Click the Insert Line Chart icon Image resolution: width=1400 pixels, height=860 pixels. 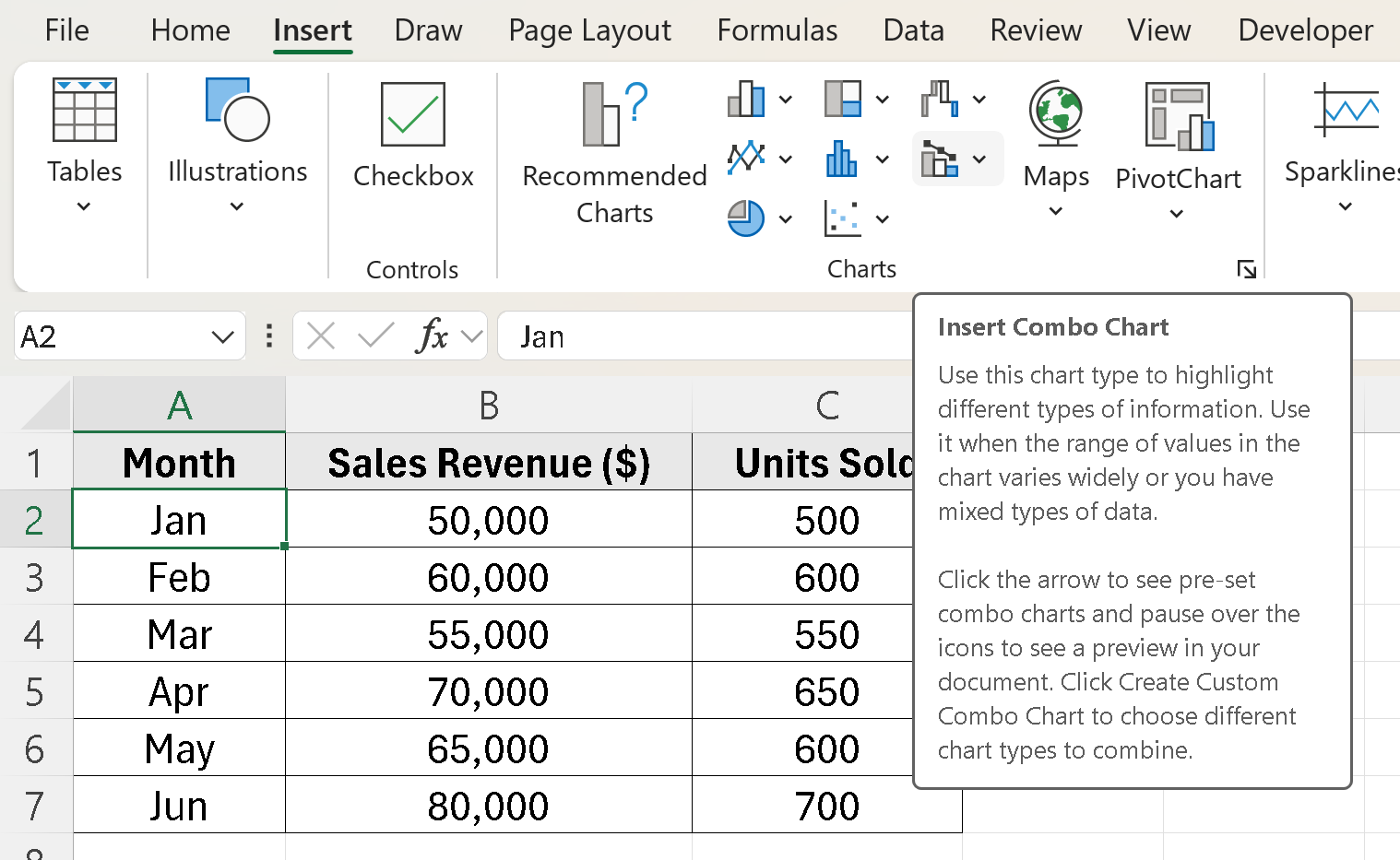tap(747, 159)
